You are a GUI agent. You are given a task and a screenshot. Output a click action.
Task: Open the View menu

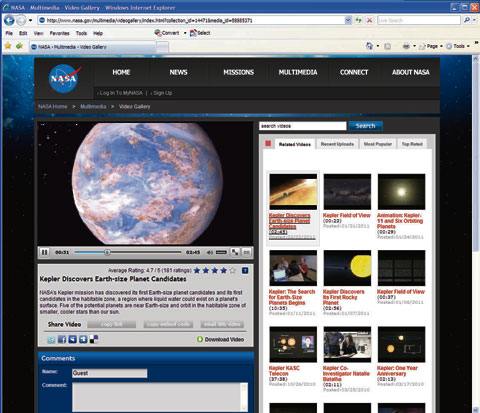pos(38,33)
